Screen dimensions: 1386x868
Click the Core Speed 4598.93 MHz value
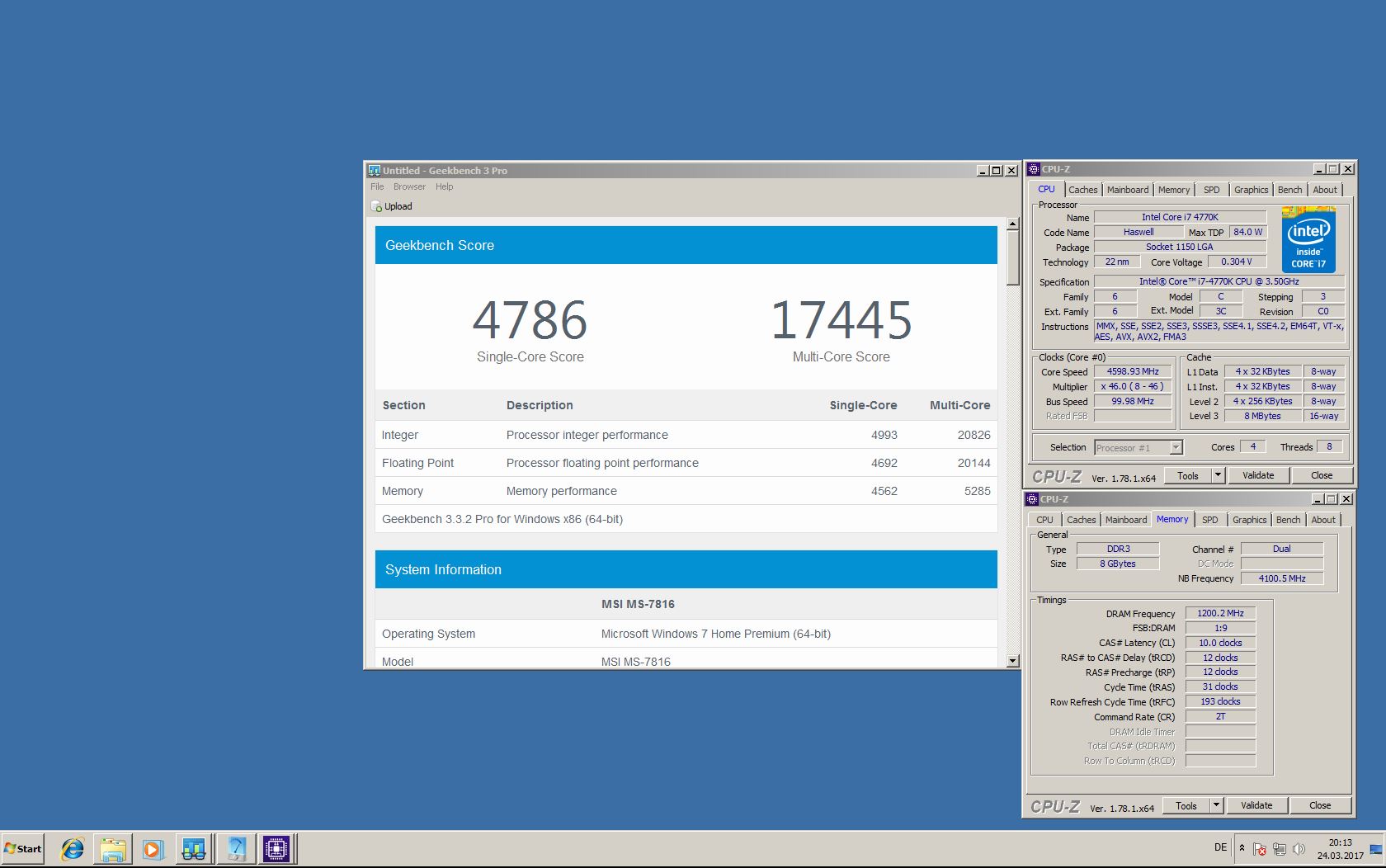[1133, 371]
